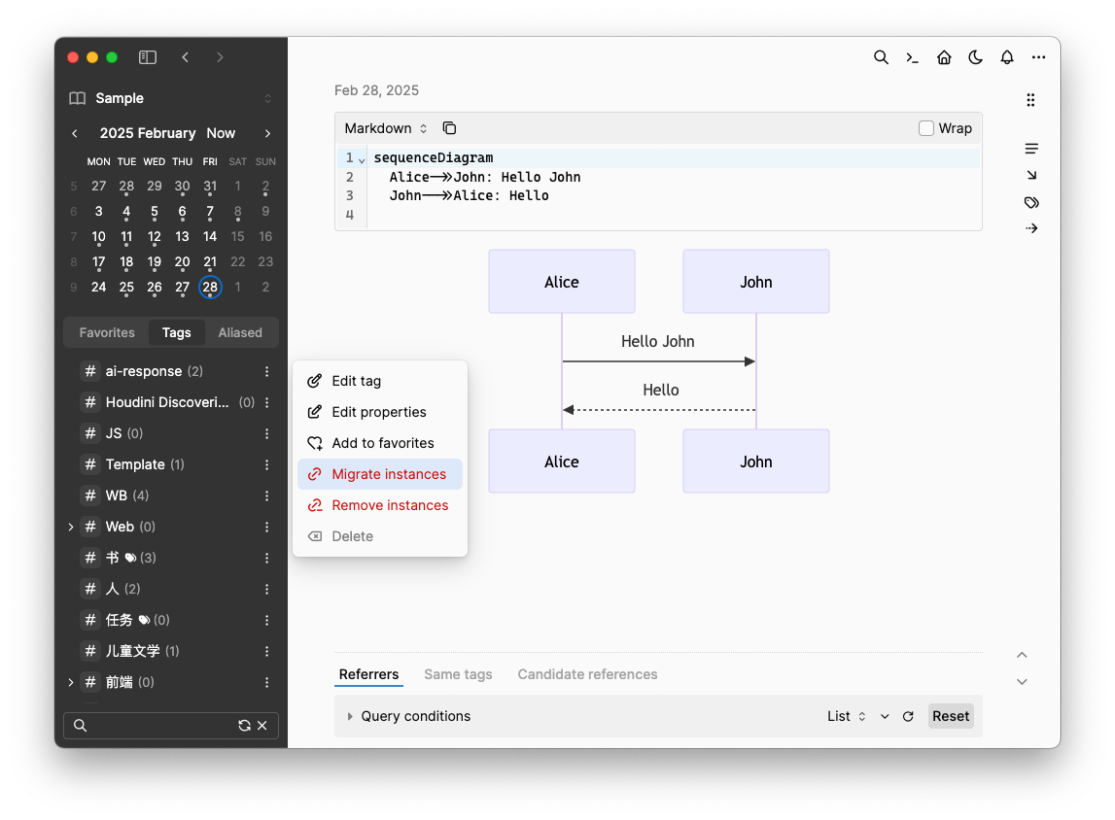This screenshot has width=1115, height=820.
Task: Open options for ai-response tag
Action: click(267, 371)
